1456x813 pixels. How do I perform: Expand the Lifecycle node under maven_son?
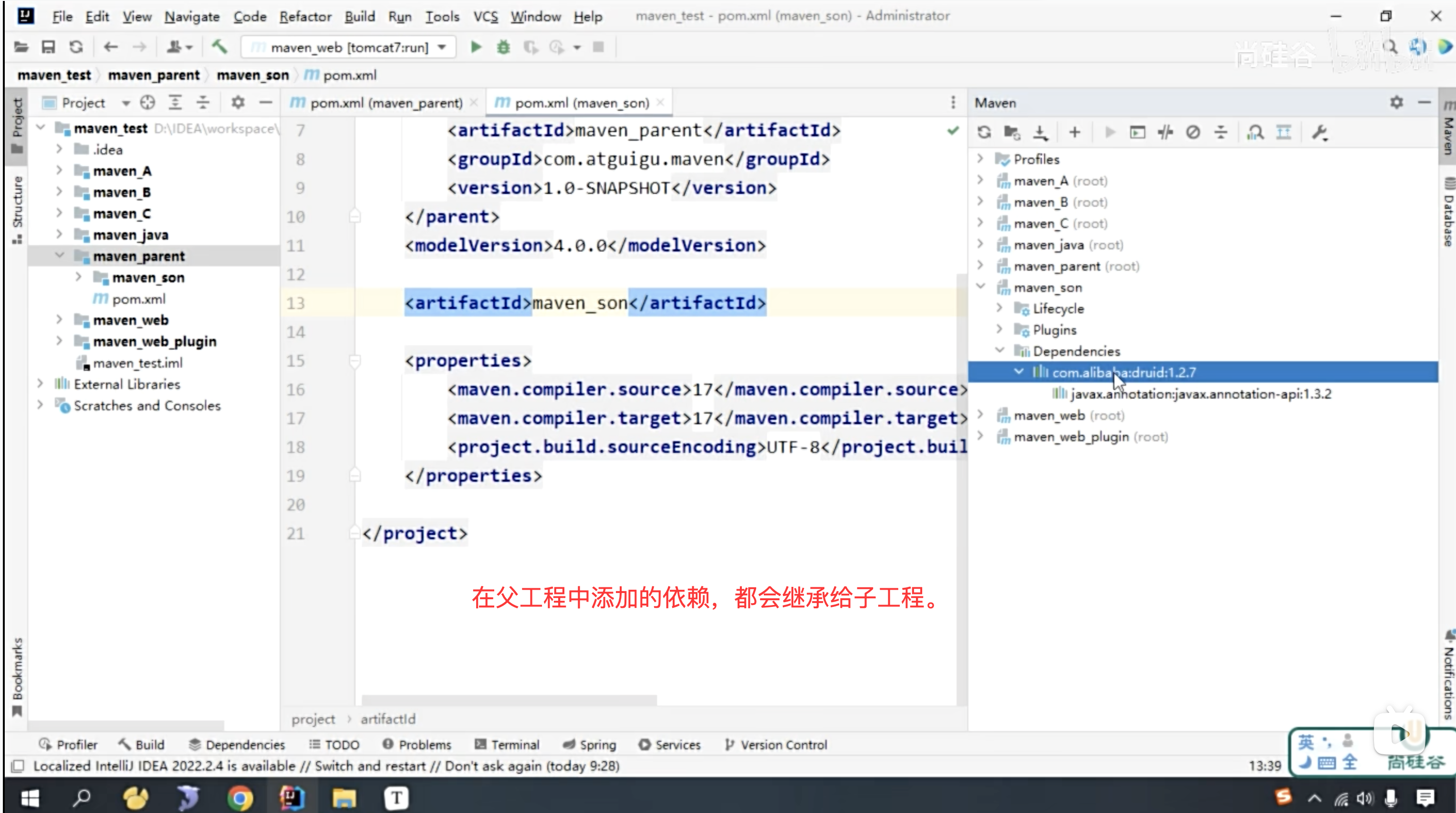coord(999,309)
